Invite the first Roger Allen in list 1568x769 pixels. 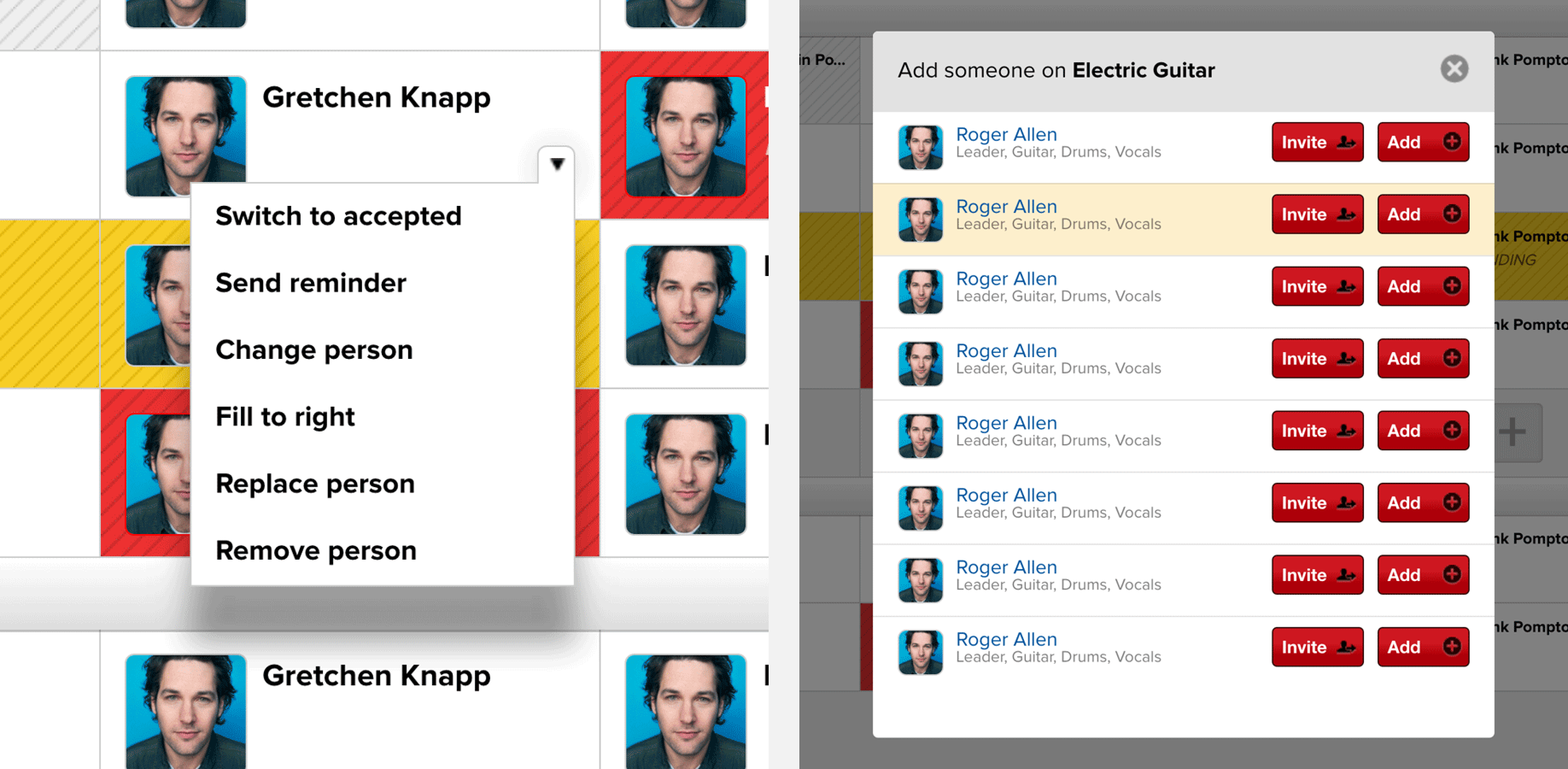pos(1316,142)
